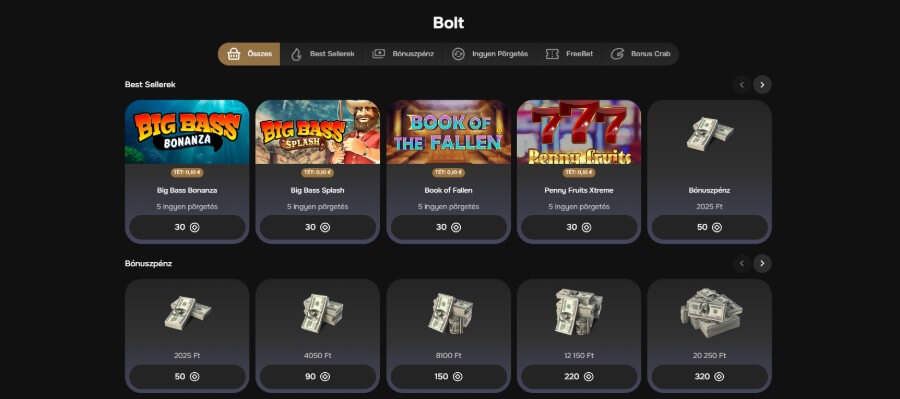The width and height of the screenshot is (900, 399).
Task: Open the Big Bass Bonanza game thumbnail
Action: pos(187,132)
